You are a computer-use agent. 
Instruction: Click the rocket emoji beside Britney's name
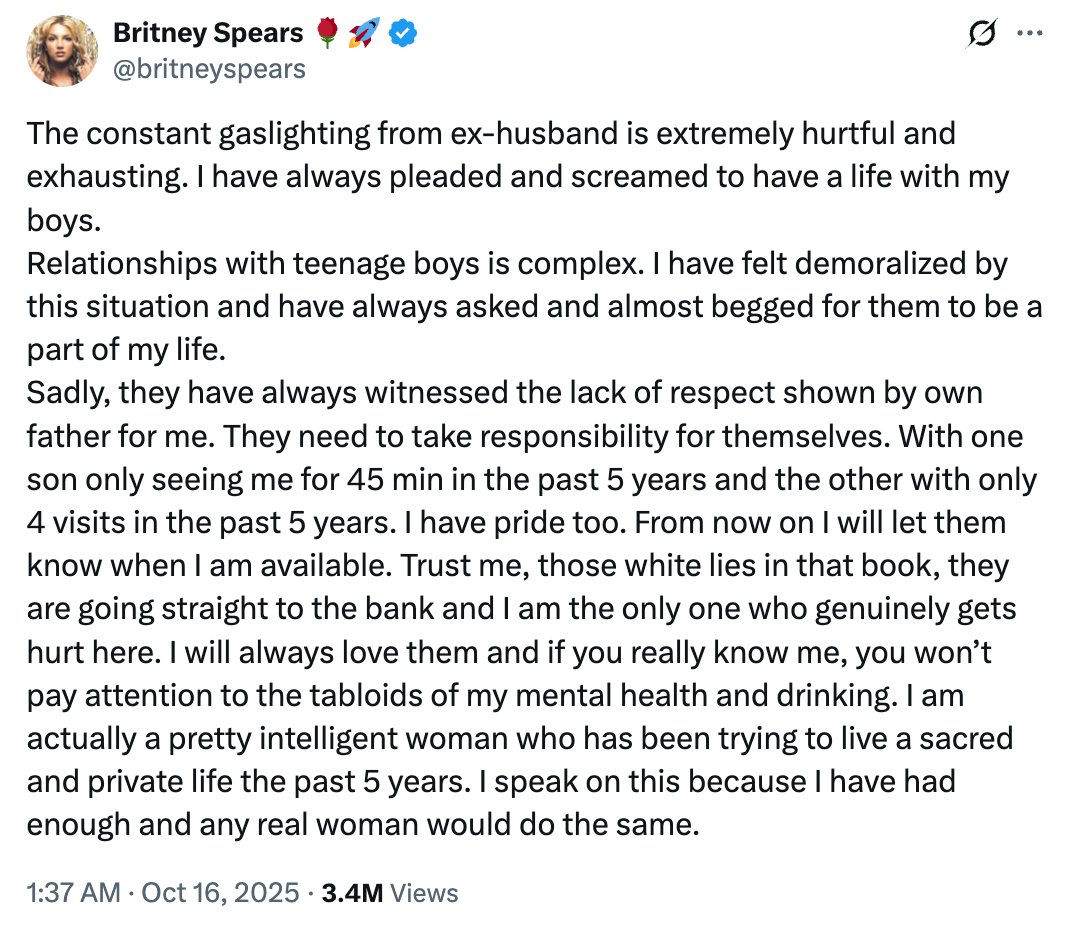coord(363,33)
